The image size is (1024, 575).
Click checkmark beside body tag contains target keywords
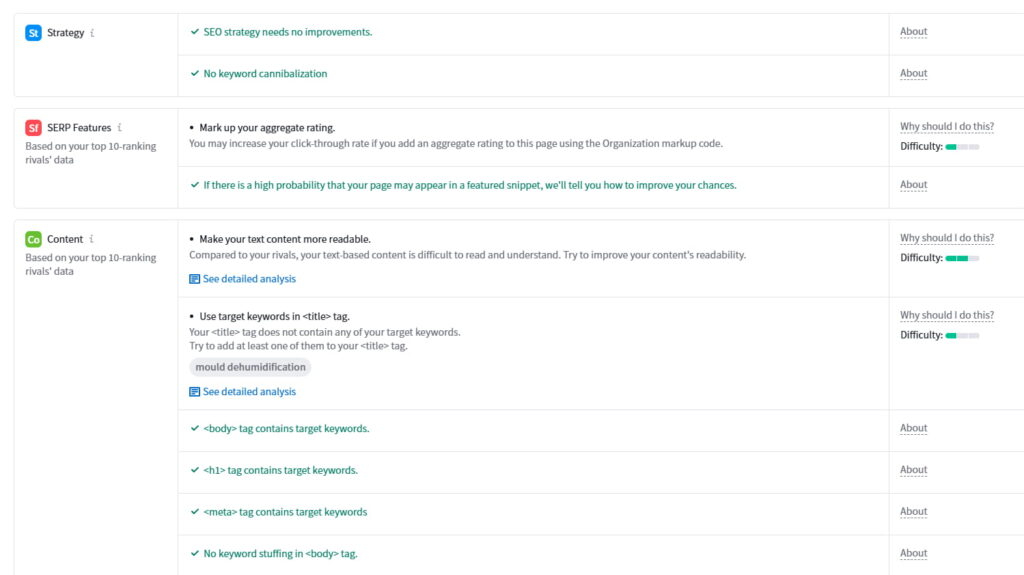click(195, 428)
